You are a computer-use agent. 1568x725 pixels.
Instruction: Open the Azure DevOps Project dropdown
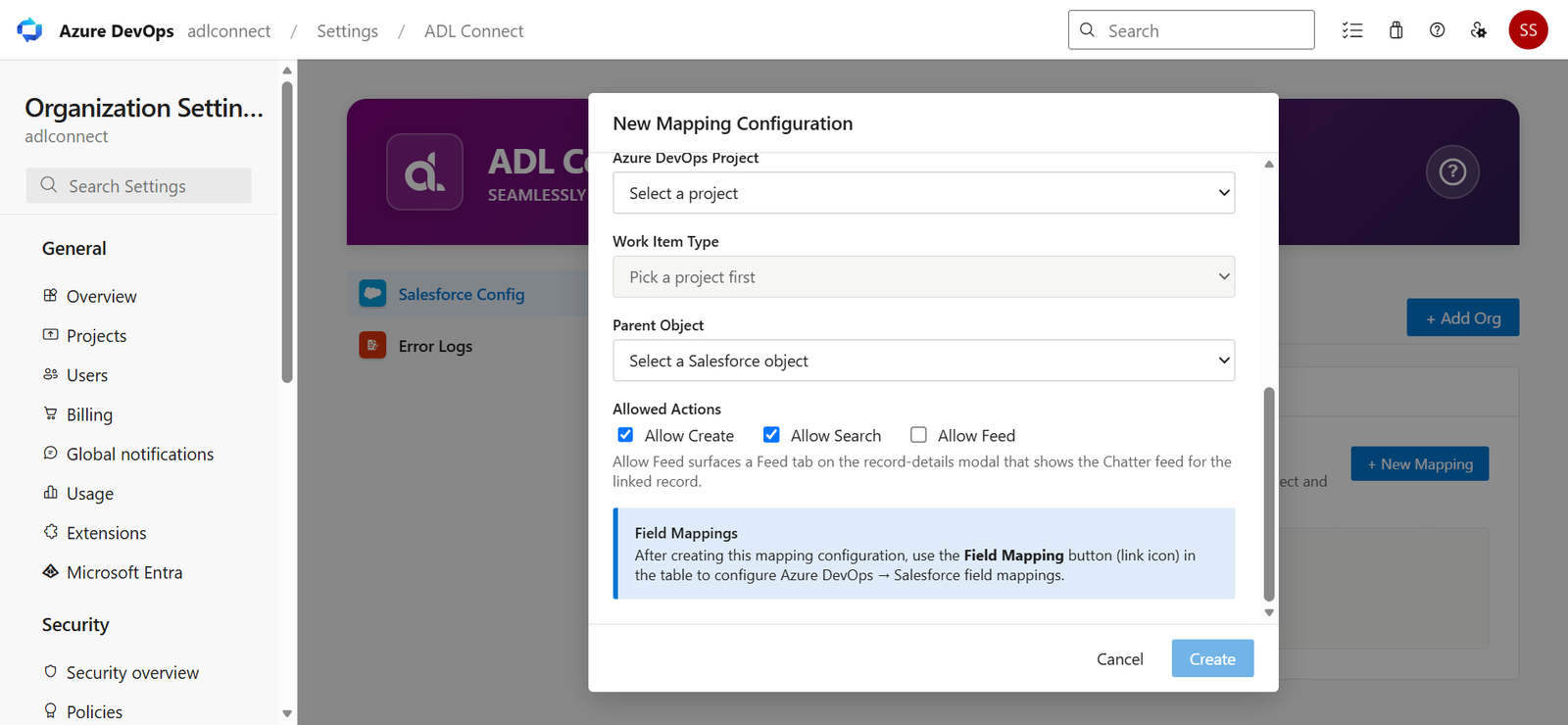[x=923, y=193]
